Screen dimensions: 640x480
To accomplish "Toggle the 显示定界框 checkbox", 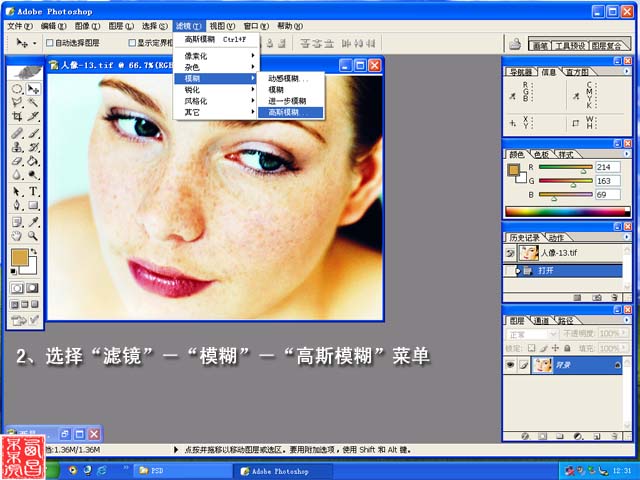I will tap(132, 42).
